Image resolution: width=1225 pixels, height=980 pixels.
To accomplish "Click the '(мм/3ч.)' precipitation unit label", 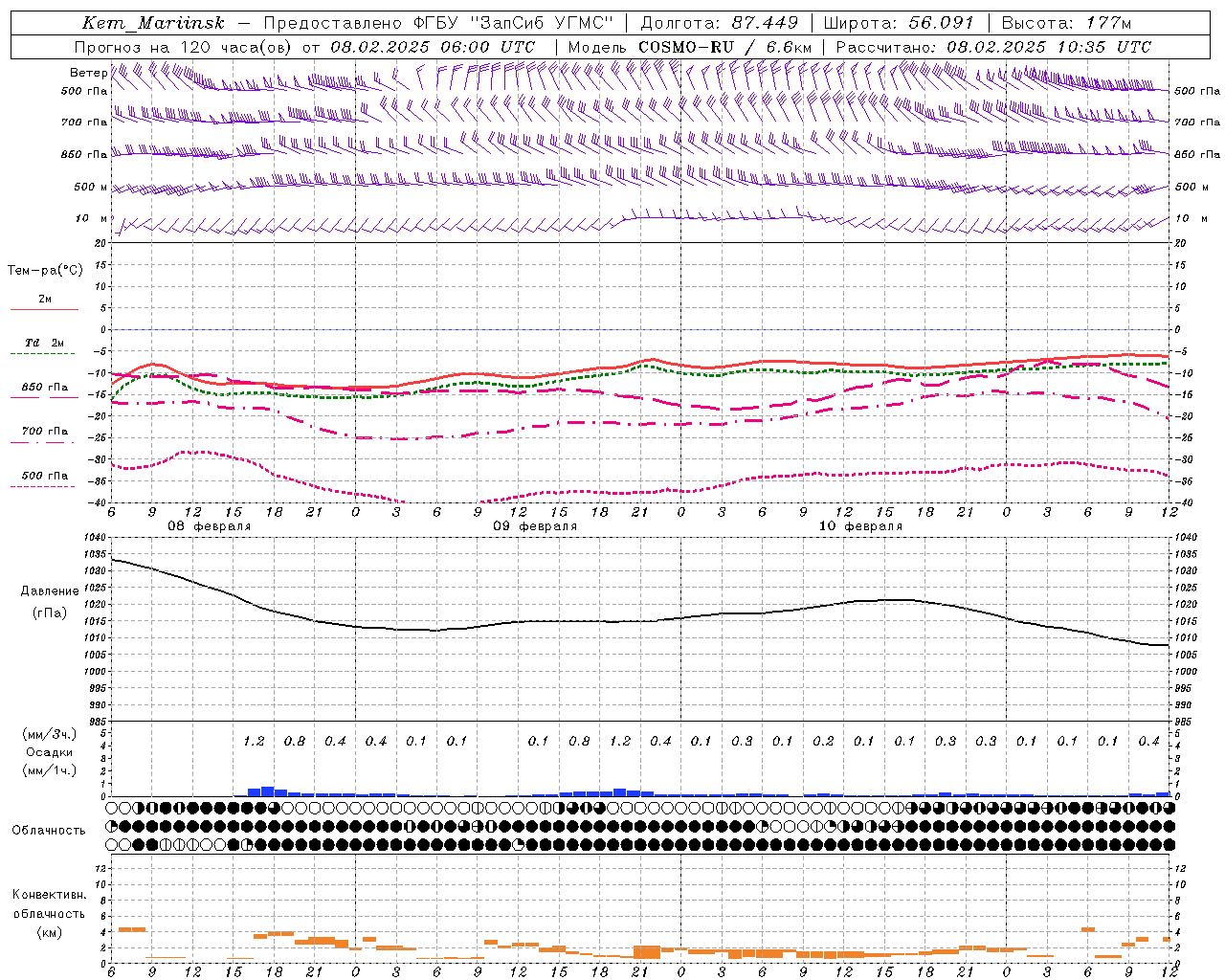I will 48,734.
